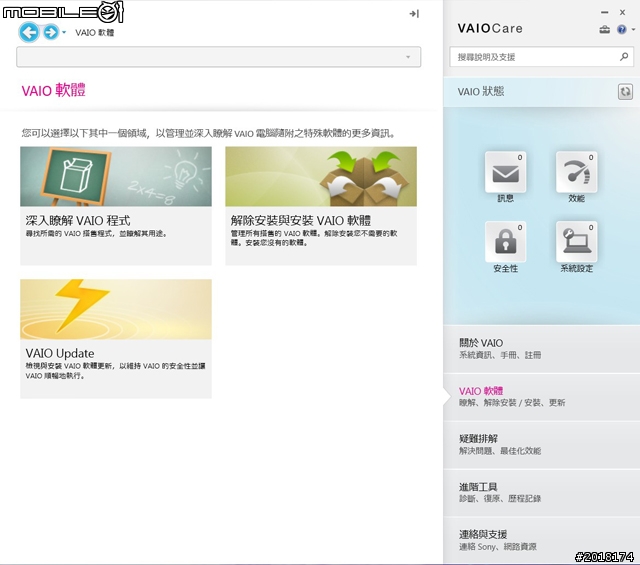This screenshot has width=640, height=565.
Task: Click the 解除安裝與安裝 VAIO 軟體 title
Action: (301, 221)
